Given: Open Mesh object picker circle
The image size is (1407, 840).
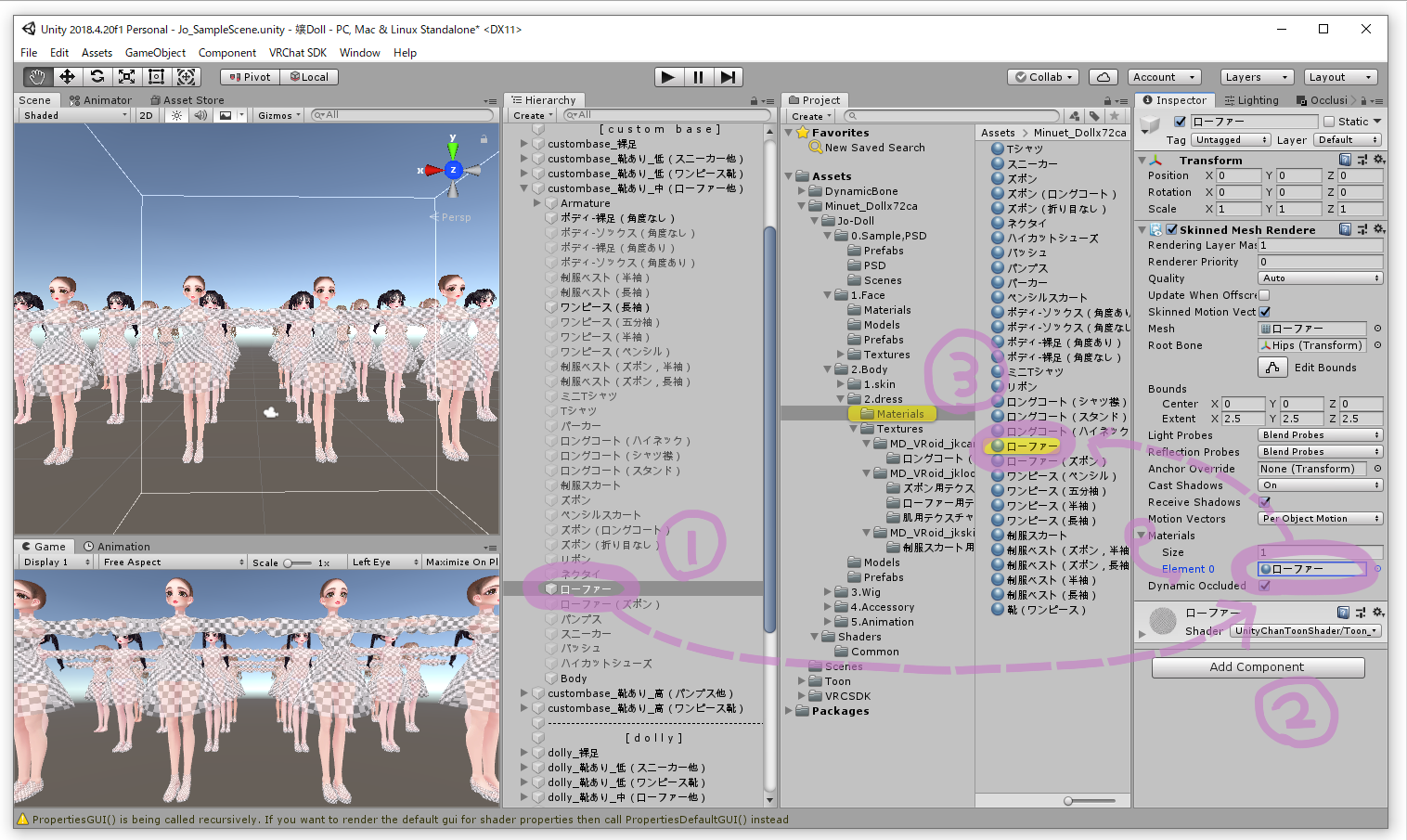Looking at the screenshot, I should (1377, 329).
